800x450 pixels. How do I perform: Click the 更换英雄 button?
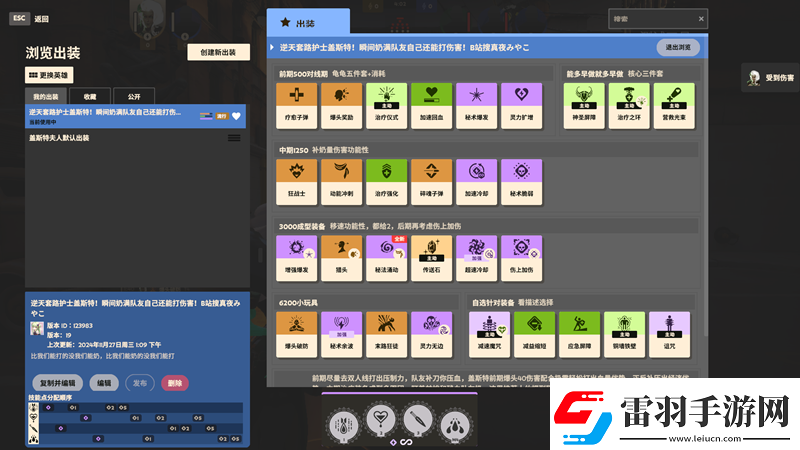(49, 75)
